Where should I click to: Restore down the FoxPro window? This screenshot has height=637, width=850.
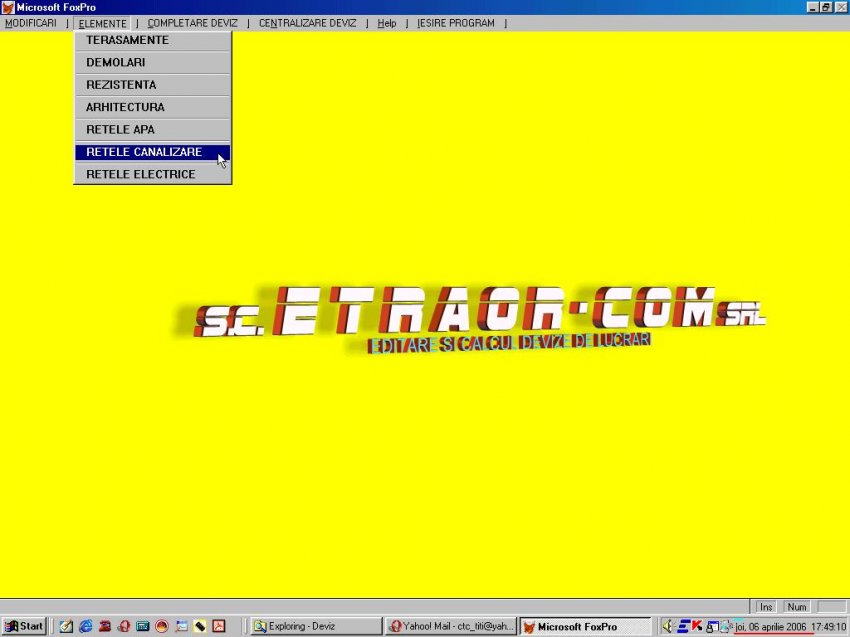click(x=825, y=8)
